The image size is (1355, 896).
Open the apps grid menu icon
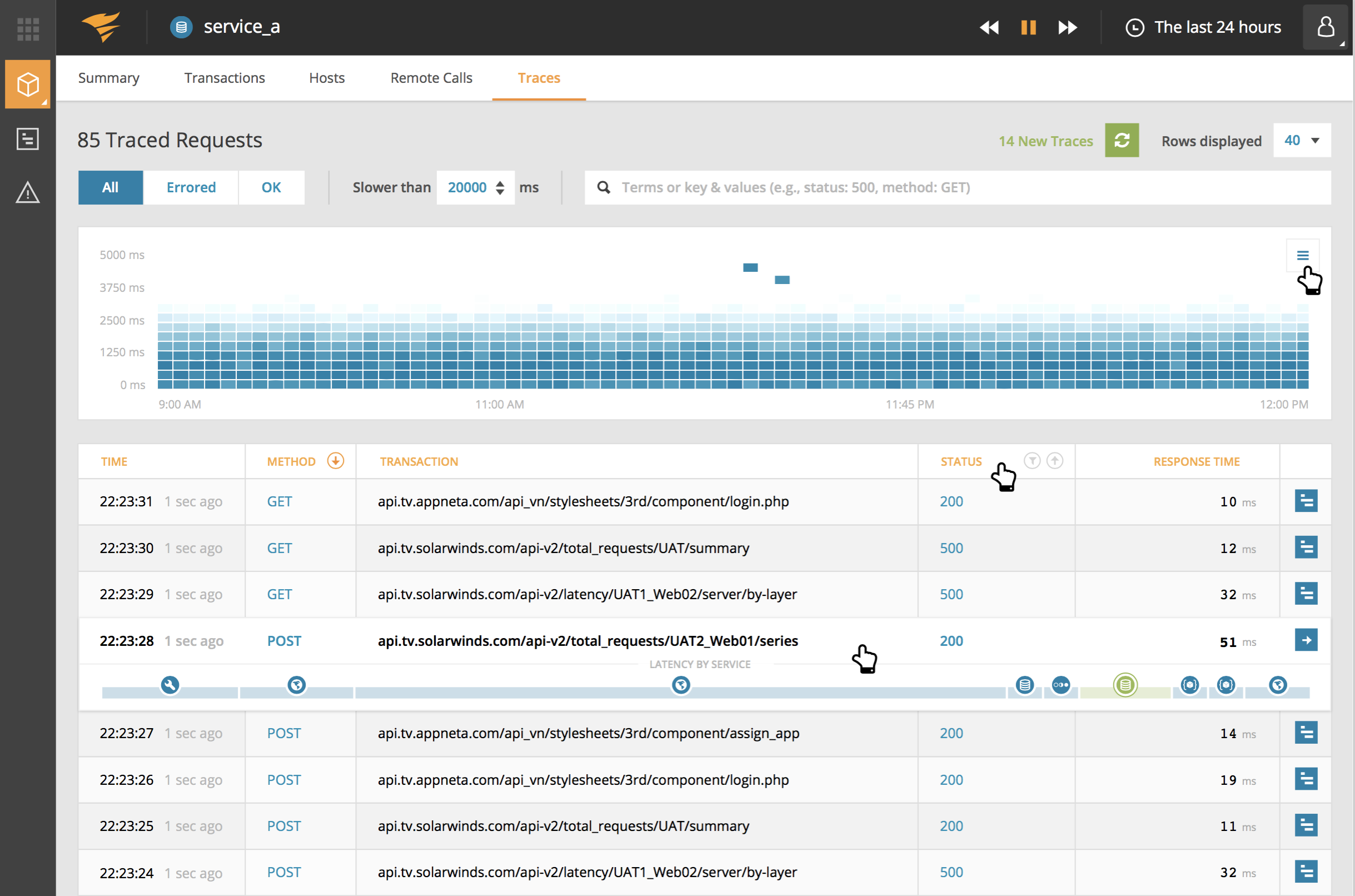pyautogui.click(x=27, y=28)
